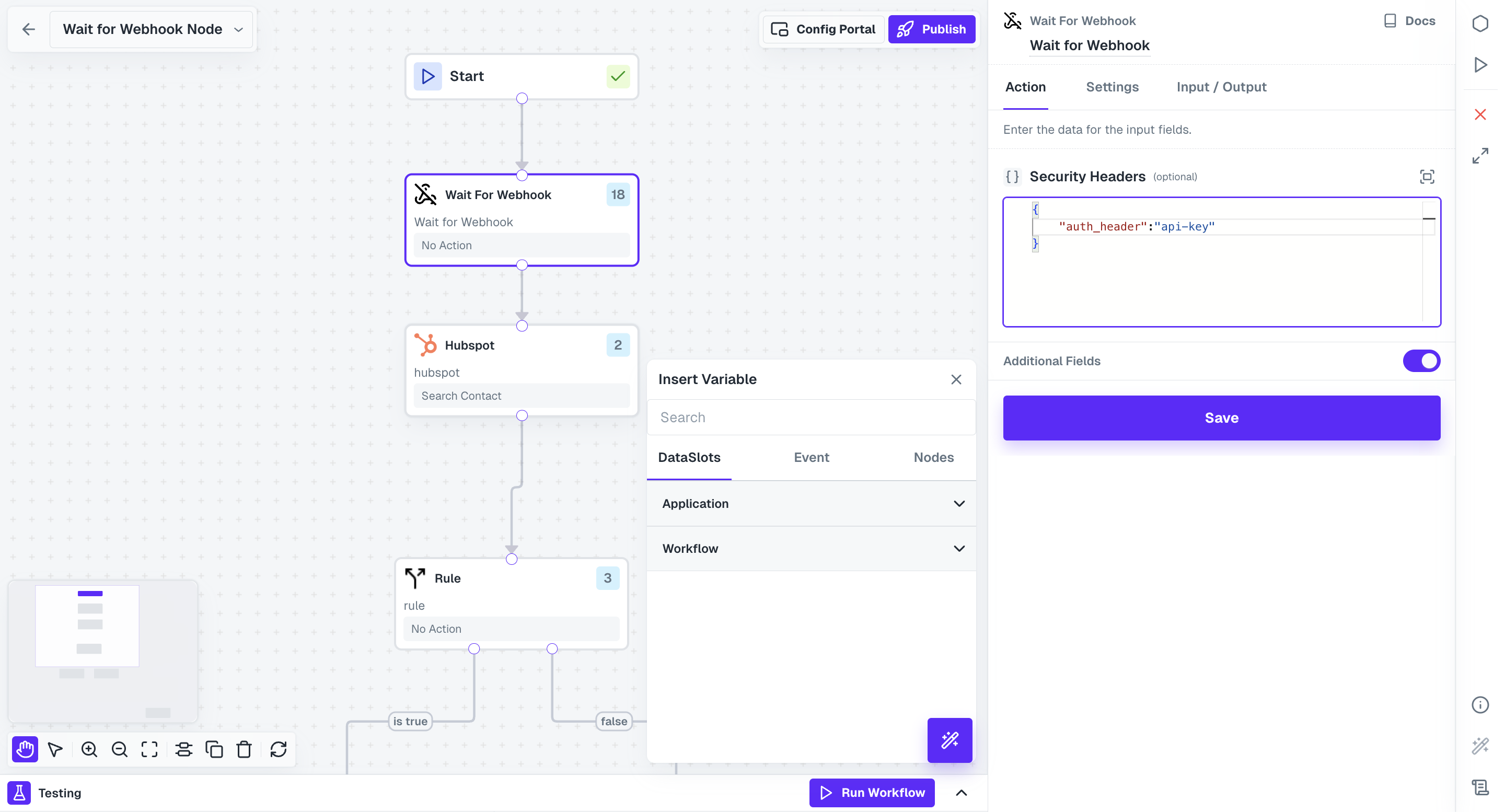Type in the Insert Variable search field
This screenshot has height=812, width=1505.
[x=811, y=417]
